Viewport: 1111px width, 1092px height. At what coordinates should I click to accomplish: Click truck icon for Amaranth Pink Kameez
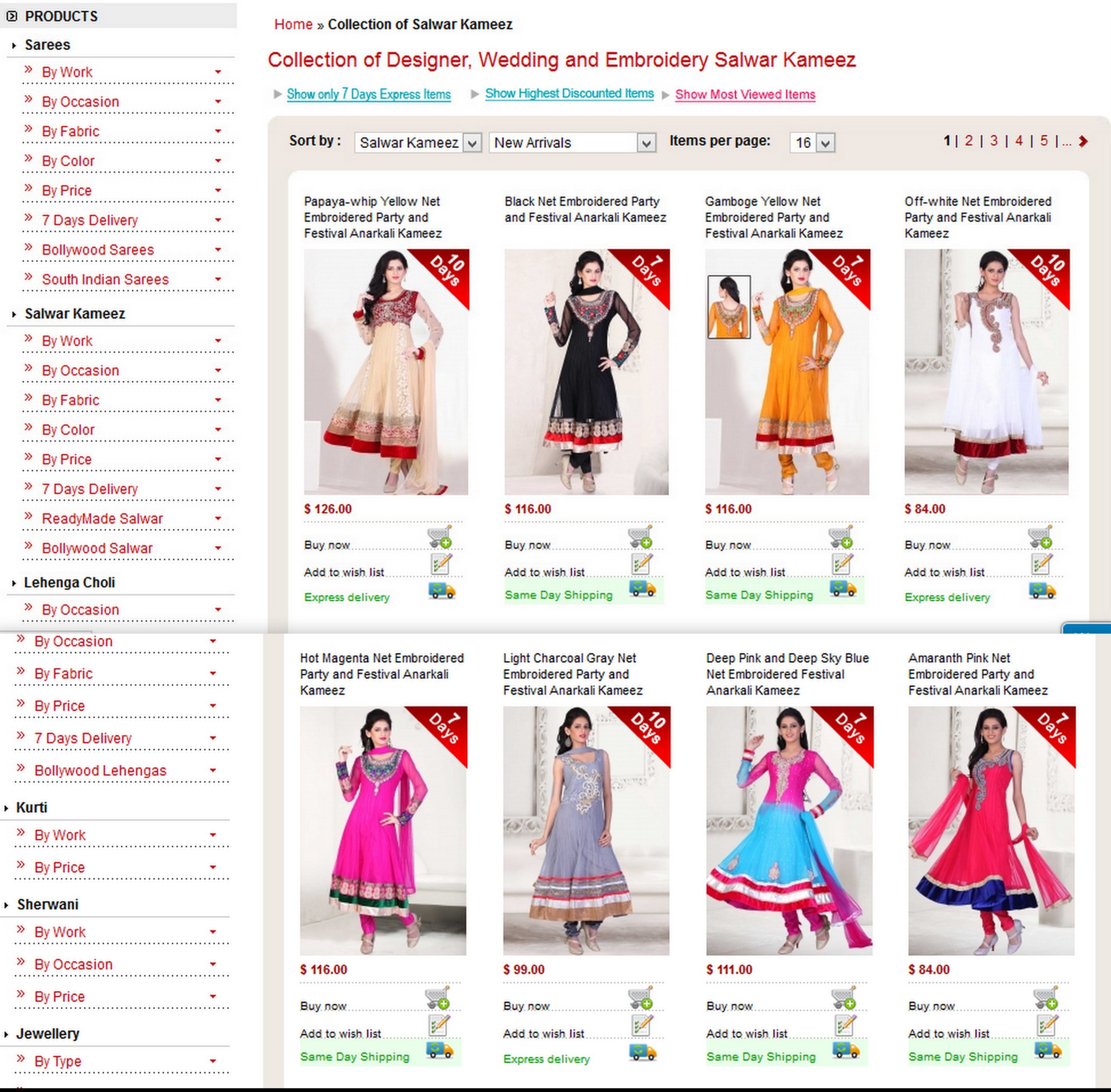1049,1050
